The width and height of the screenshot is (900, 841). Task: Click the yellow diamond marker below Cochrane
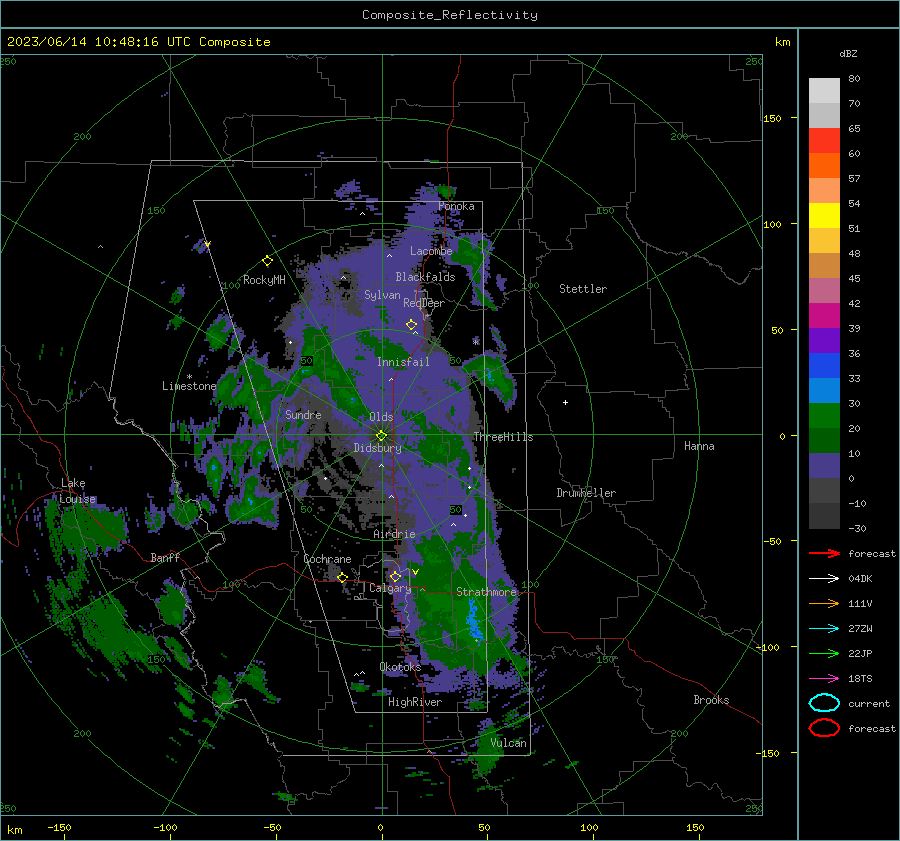[x=342, y=577]
